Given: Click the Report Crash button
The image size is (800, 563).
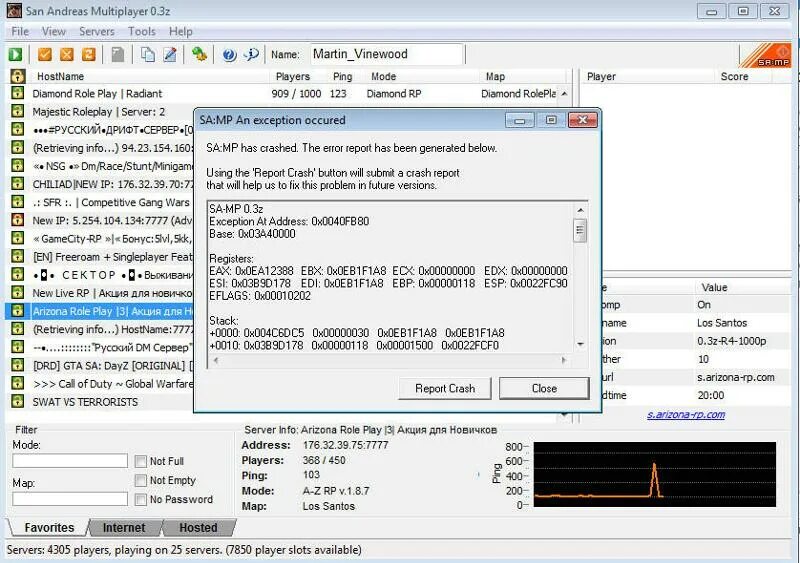Looking at the screenshot, I should coord(445,388).
